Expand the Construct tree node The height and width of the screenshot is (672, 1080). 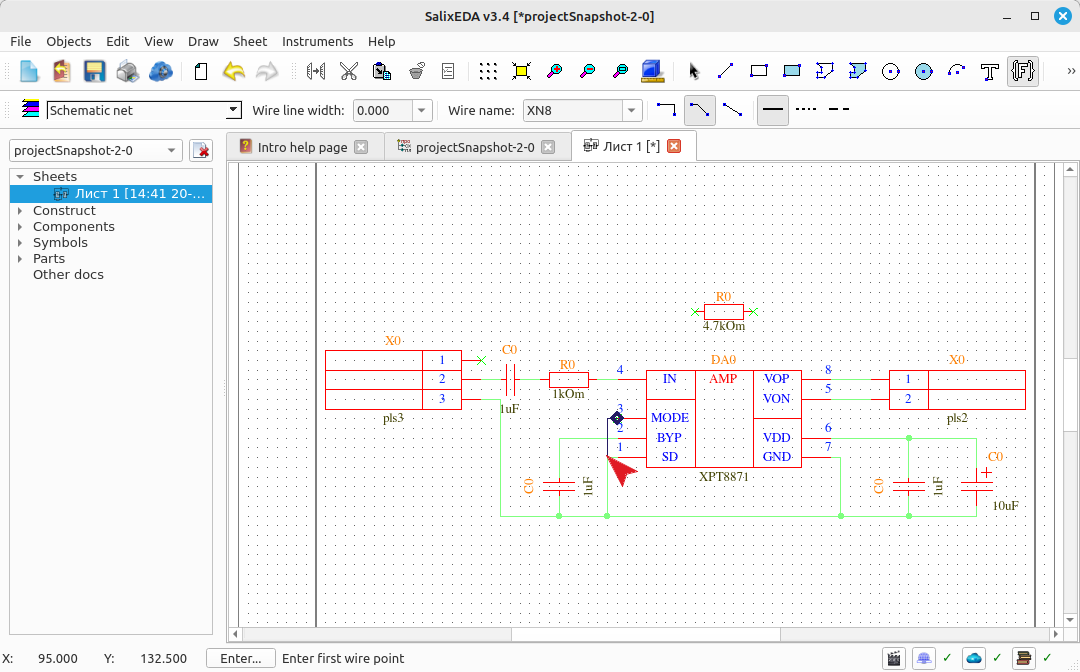pos(20,211)
